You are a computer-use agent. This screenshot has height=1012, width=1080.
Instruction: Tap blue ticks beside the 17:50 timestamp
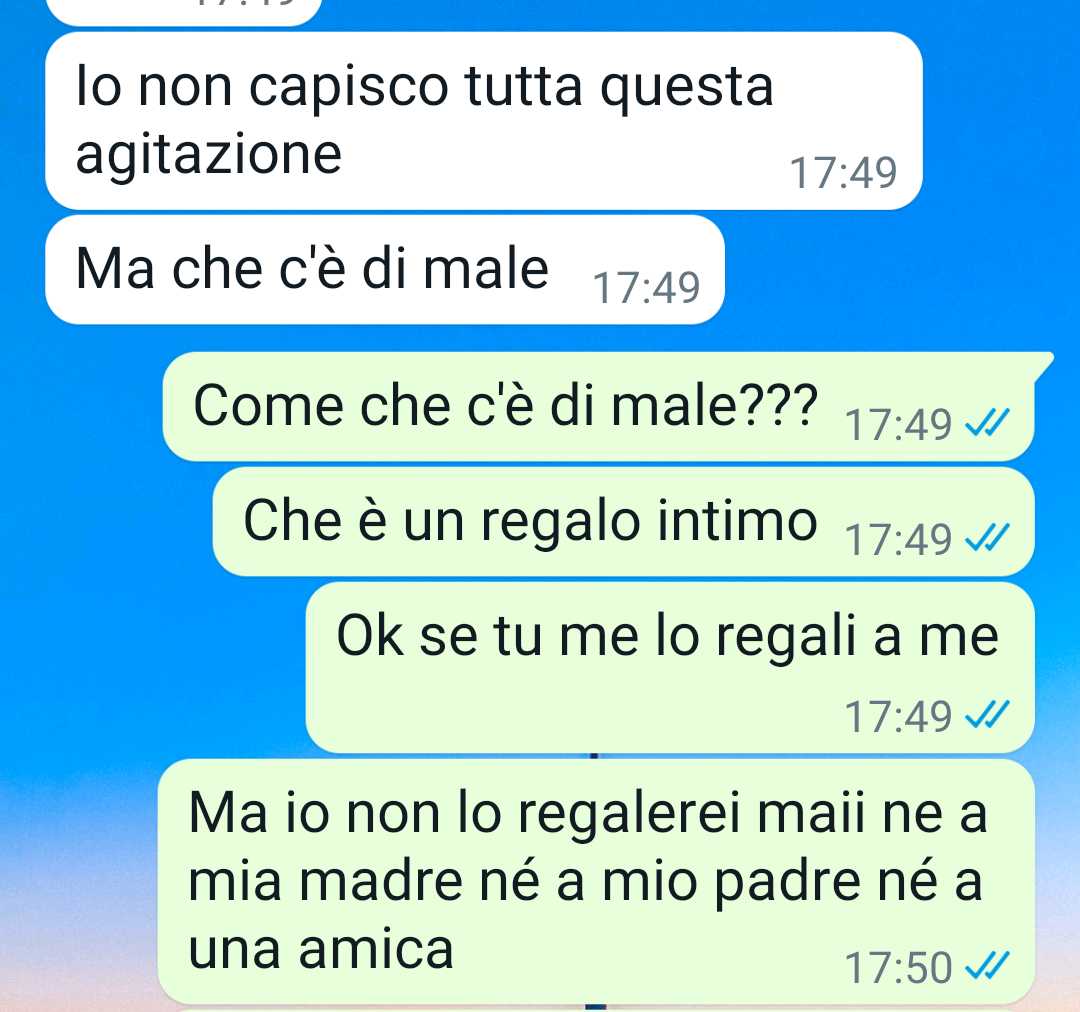tap(987, 965)
